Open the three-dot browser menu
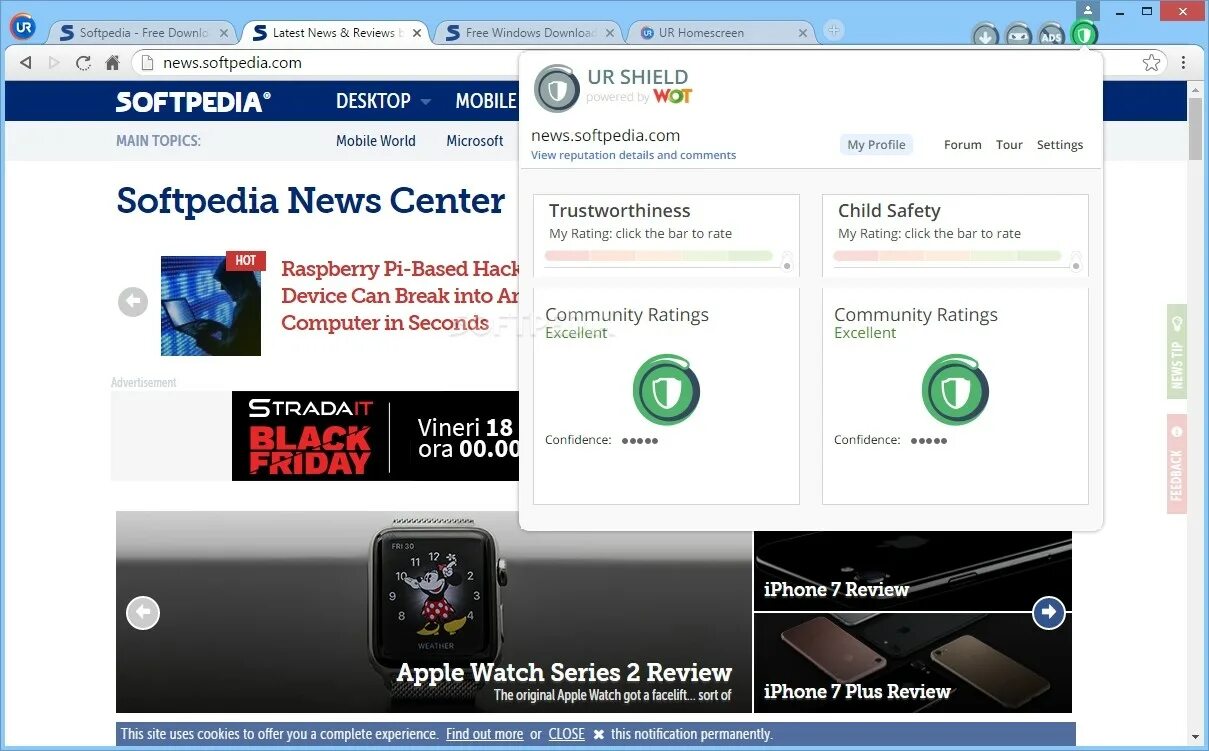 tap(1183, 62)
